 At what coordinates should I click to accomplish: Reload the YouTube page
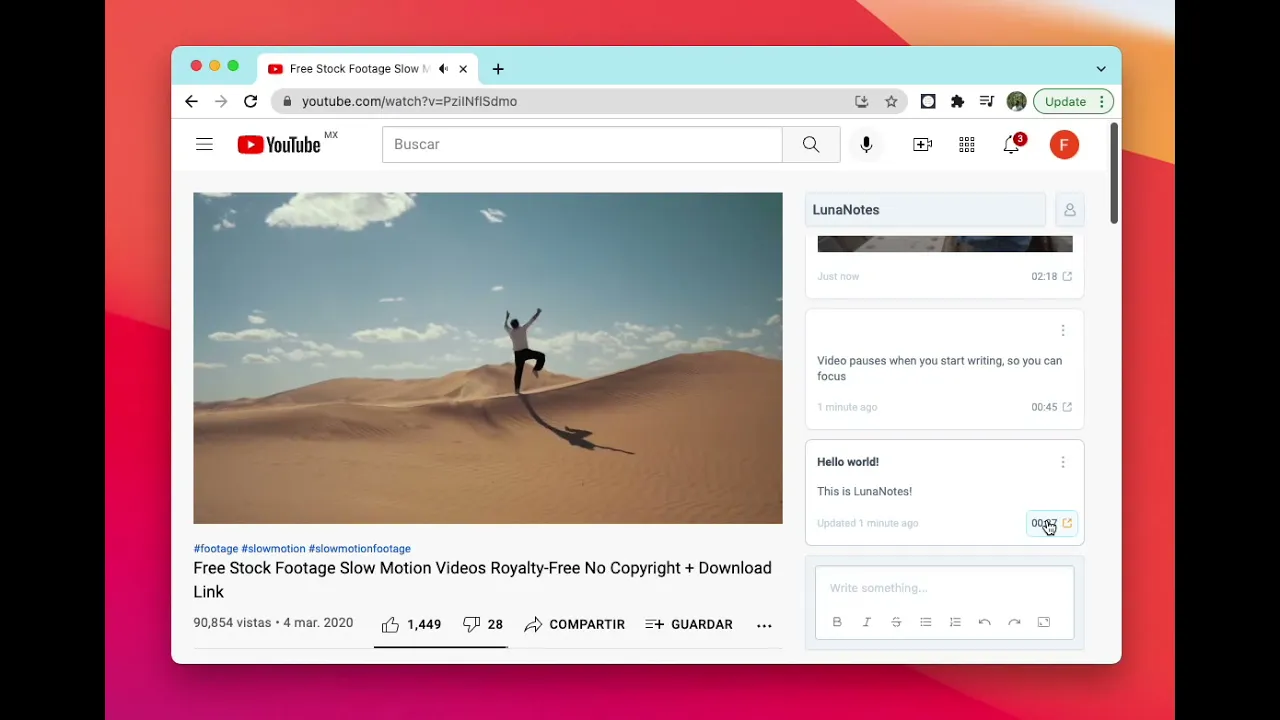tap(251, 101)
